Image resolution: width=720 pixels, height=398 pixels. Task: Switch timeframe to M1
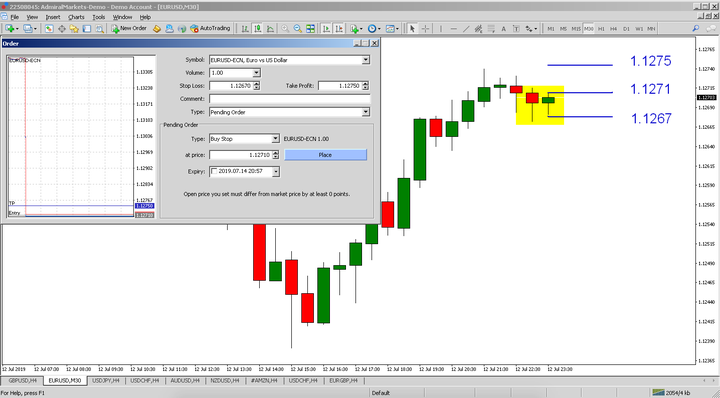551,28
